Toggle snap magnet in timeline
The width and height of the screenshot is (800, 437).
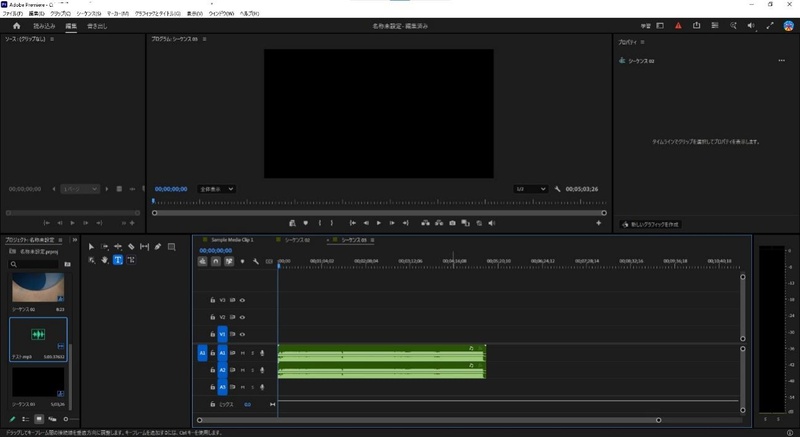tap(216, 262)
